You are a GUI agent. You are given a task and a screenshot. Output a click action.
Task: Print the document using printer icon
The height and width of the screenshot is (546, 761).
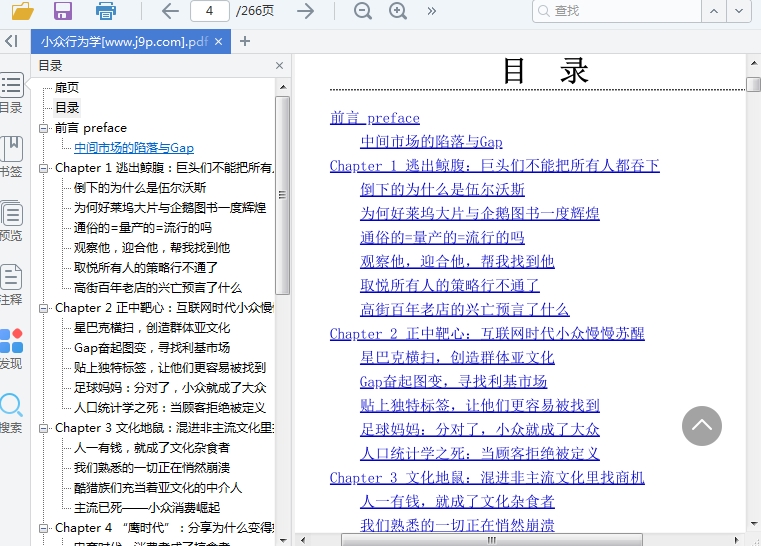pos(105,11)
